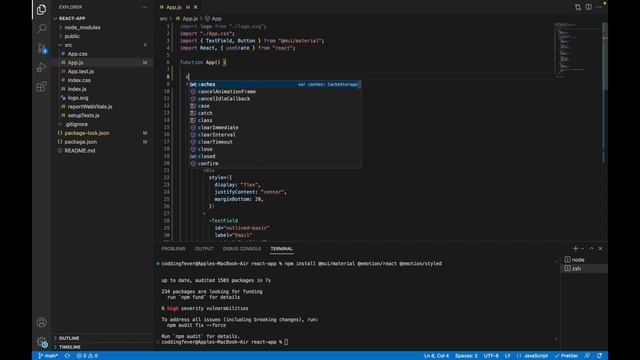Click the synchronize changes status icon
Screen dimensions: 640x360
click(67, 356)
